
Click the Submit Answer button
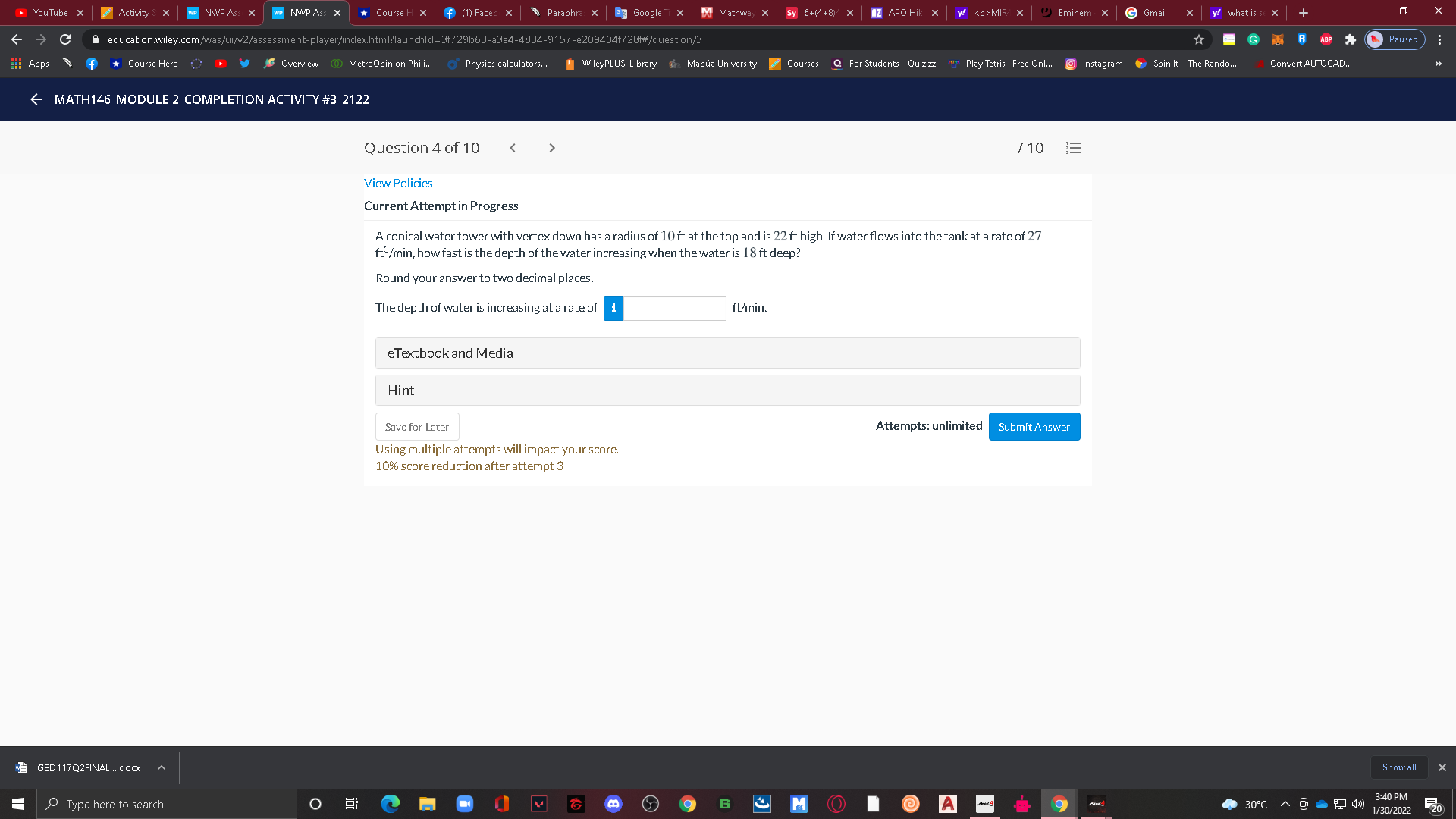[1034, 426]
